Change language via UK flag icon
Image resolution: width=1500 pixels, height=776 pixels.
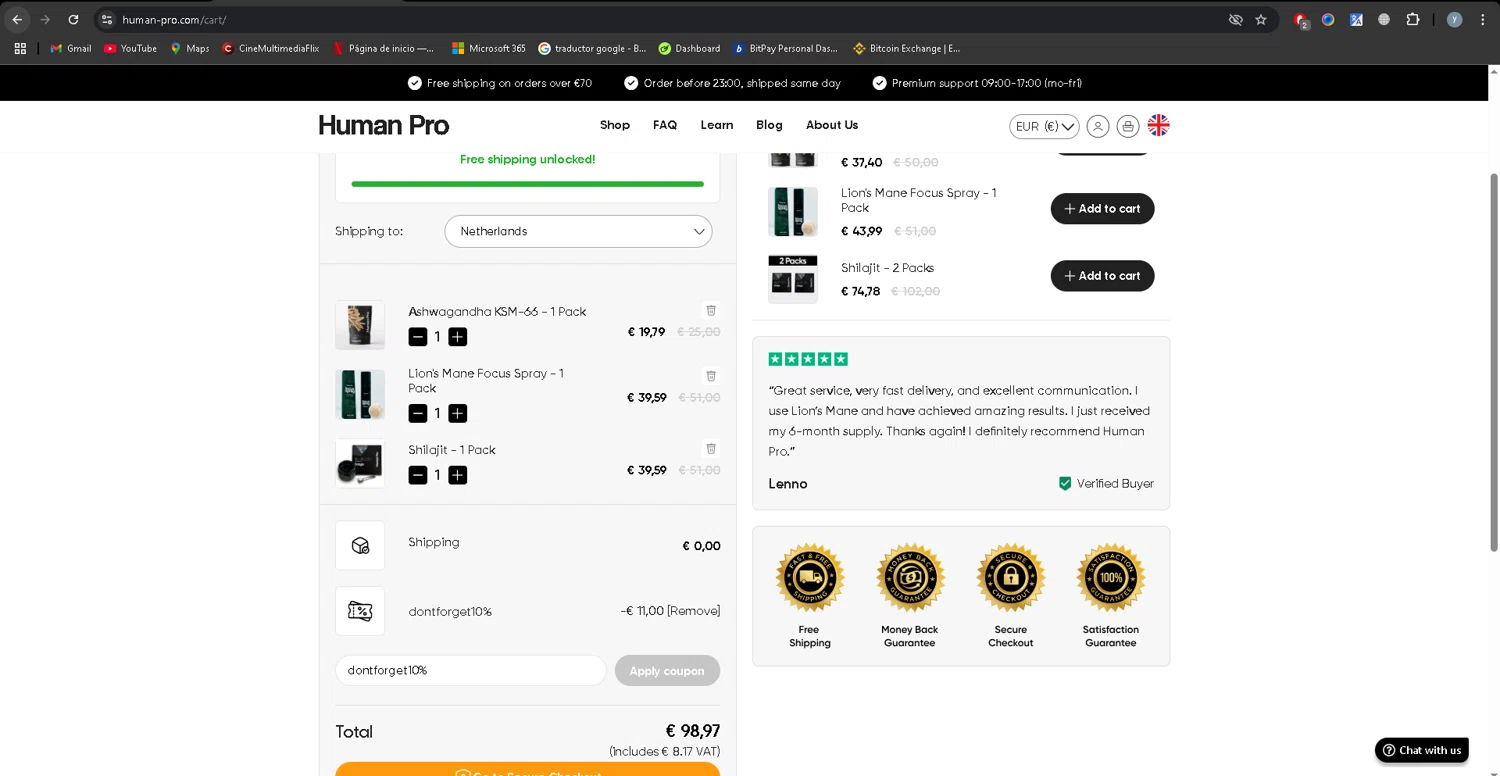click(1158, 125)
